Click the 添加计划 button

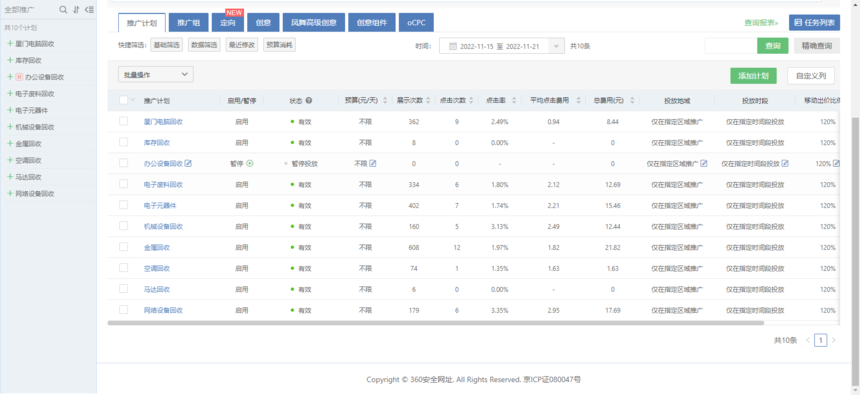(x=753, y=76)
